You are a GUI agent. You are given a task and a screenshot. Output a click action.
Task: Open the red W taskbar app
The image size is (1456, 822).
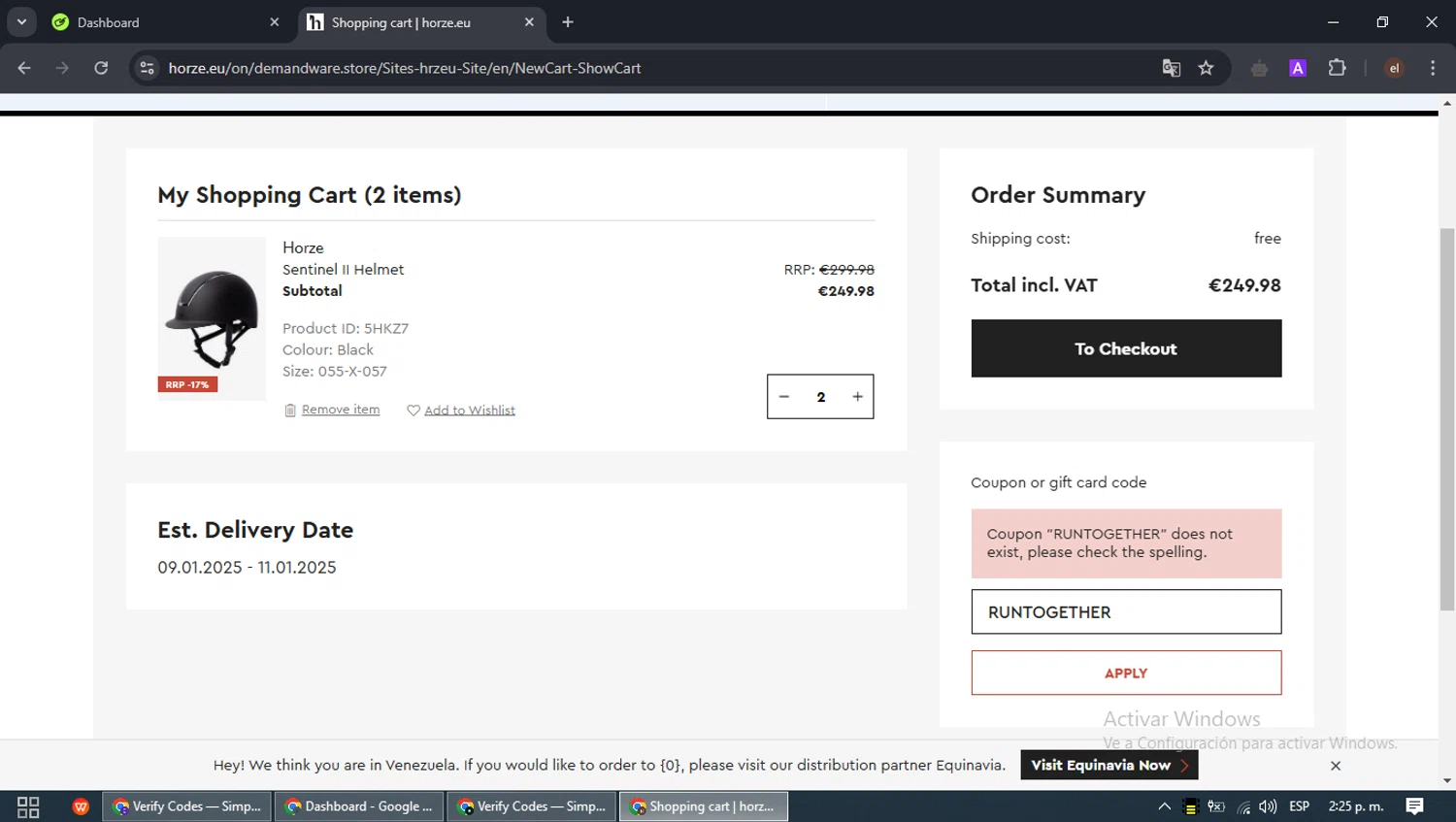(81, 806)
